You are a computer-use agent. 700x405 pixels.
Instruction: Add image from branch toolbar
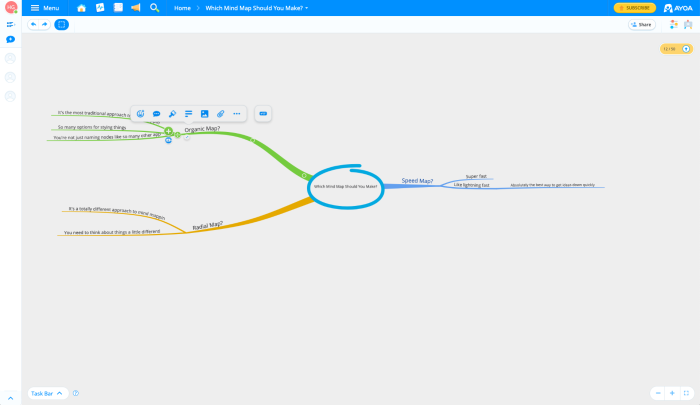coord(204,114)
